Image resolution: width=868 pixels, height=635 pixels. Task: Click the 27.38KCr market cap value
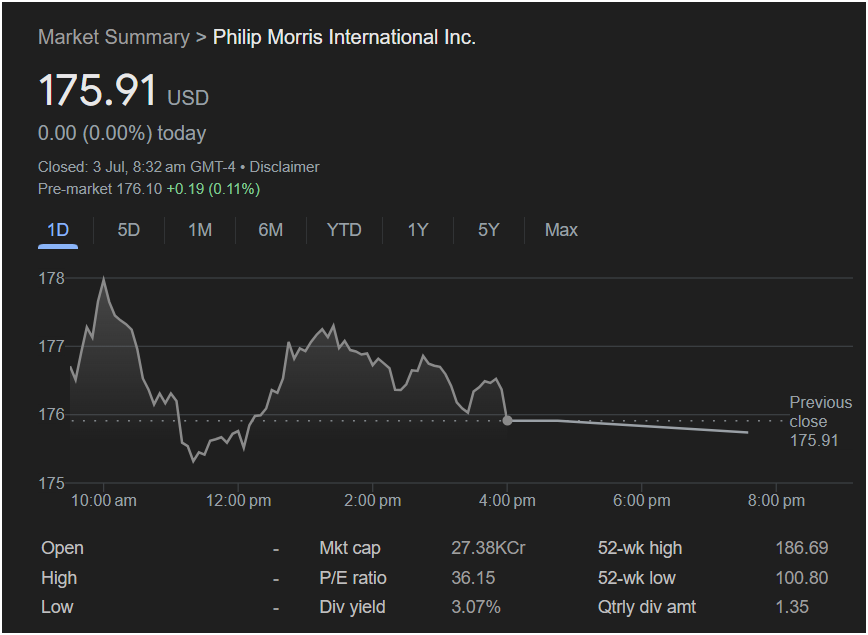488,548
